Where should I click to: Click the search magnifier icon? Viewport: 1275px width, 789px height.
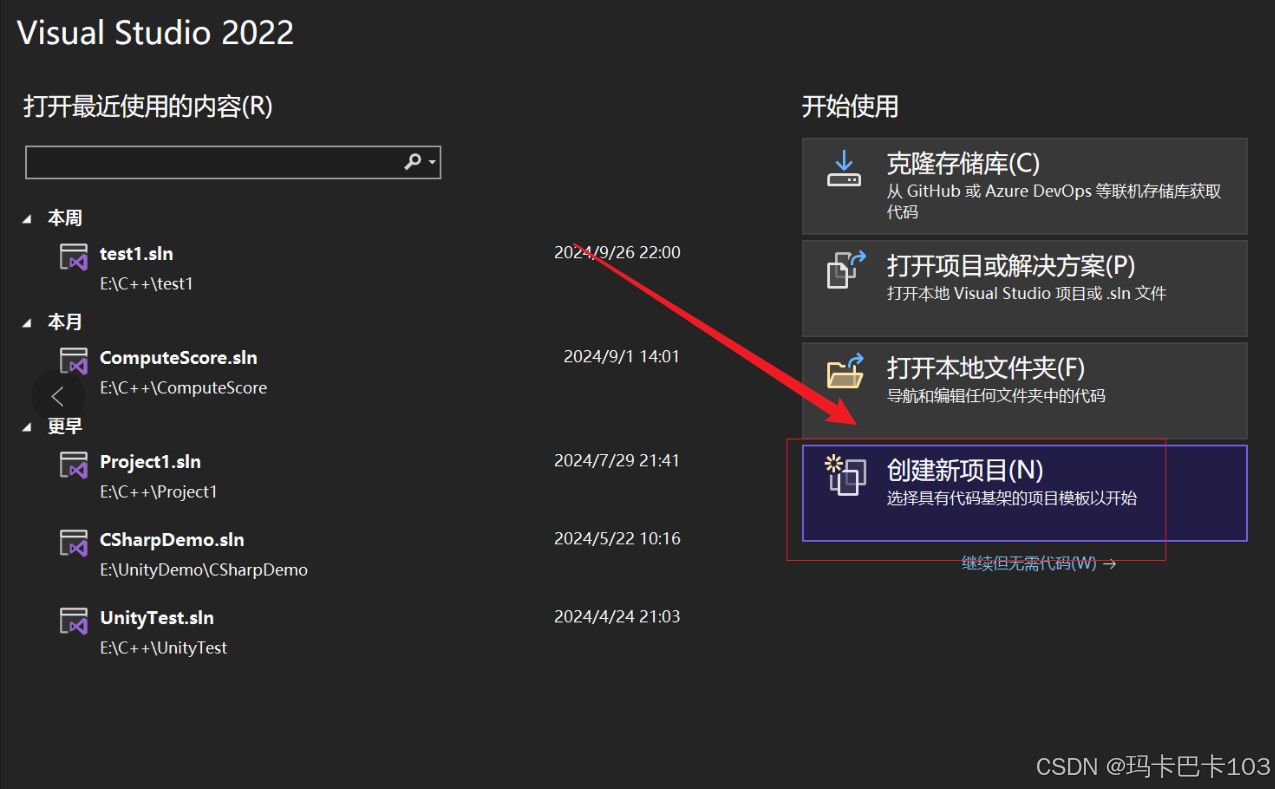413,162
